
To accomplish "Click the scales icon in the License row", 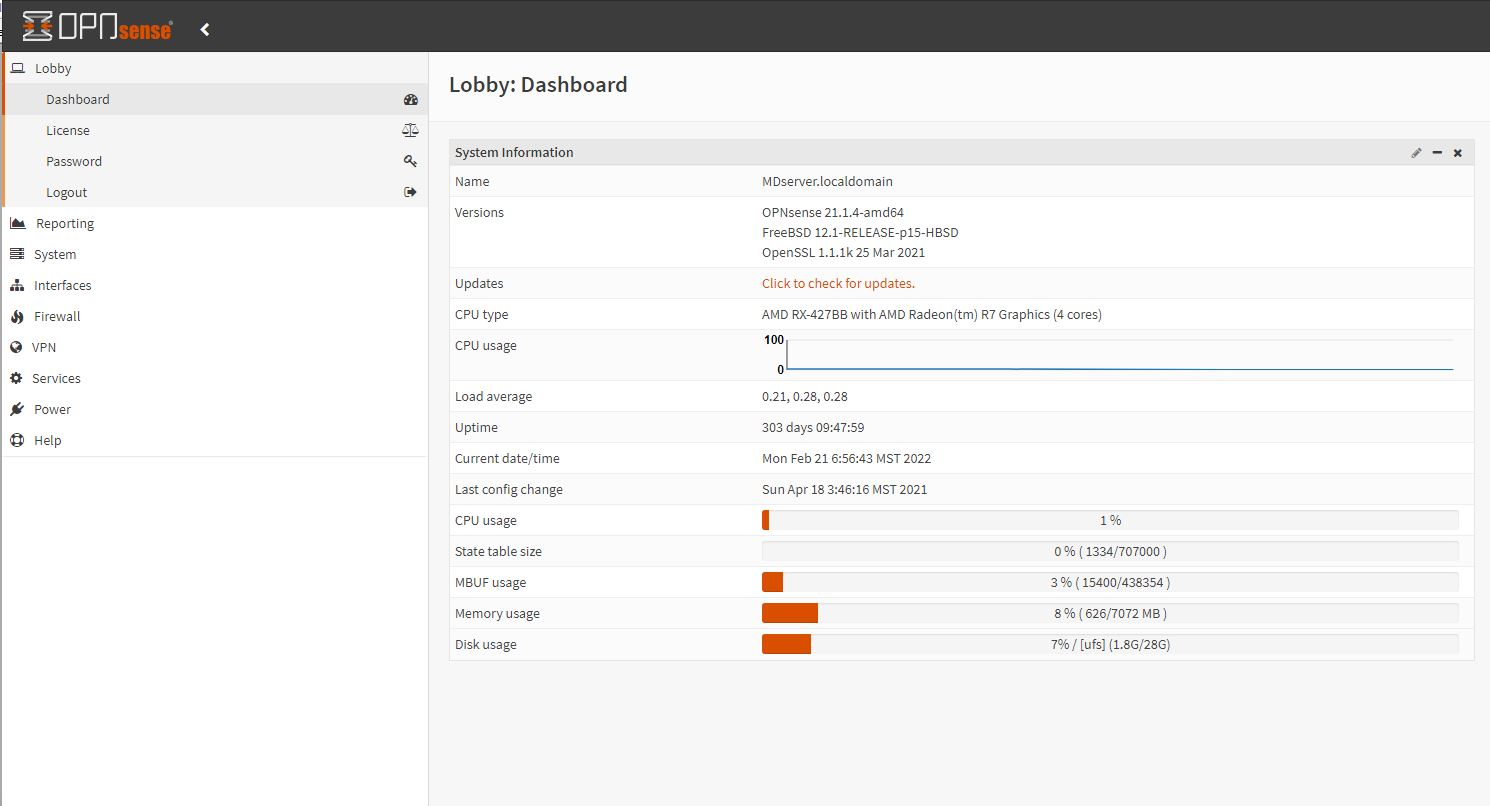I will pyautogui.click(x=410, y=131).
